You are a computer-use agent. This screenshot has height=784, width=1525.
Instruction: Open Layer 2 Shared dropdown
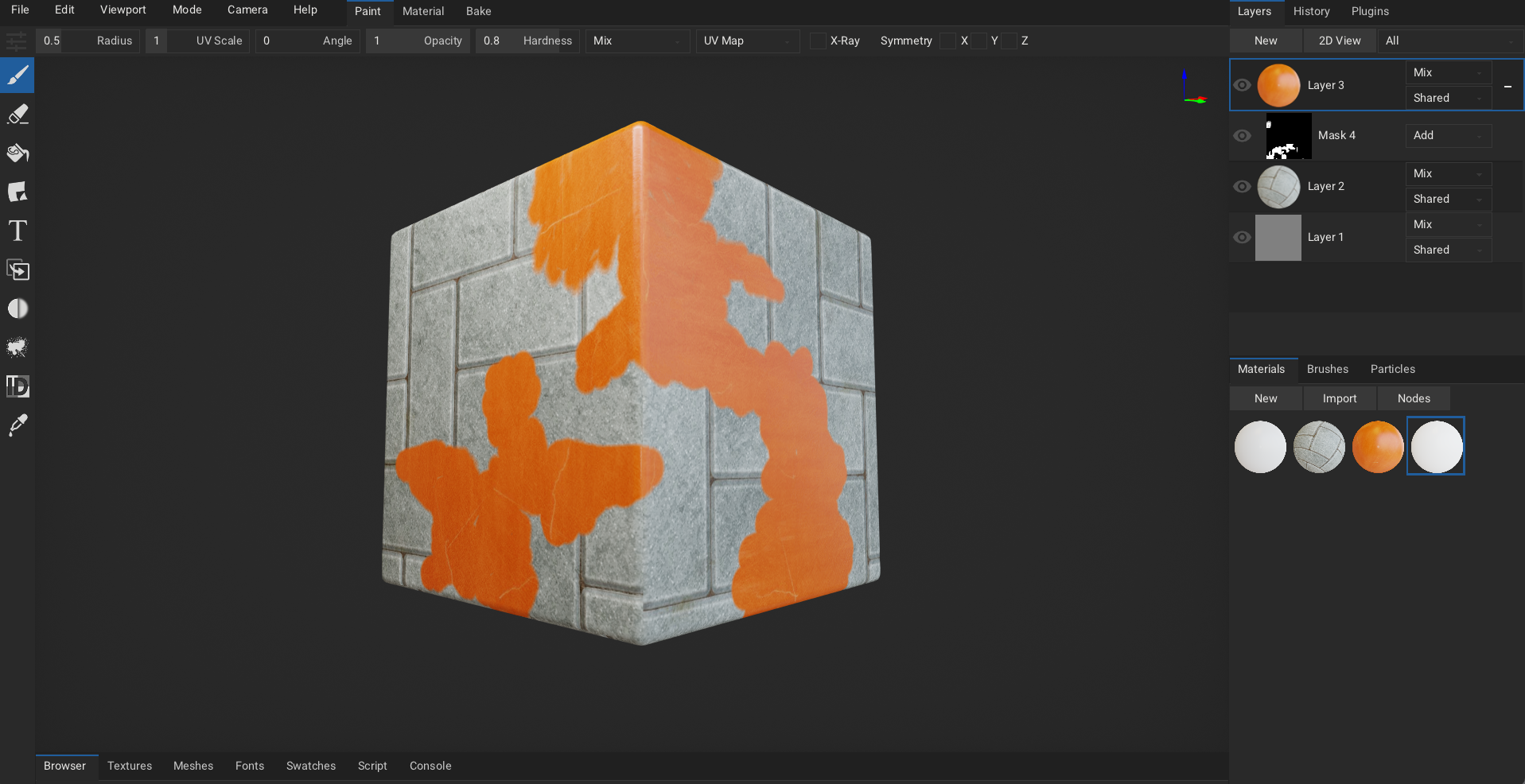1448,199
